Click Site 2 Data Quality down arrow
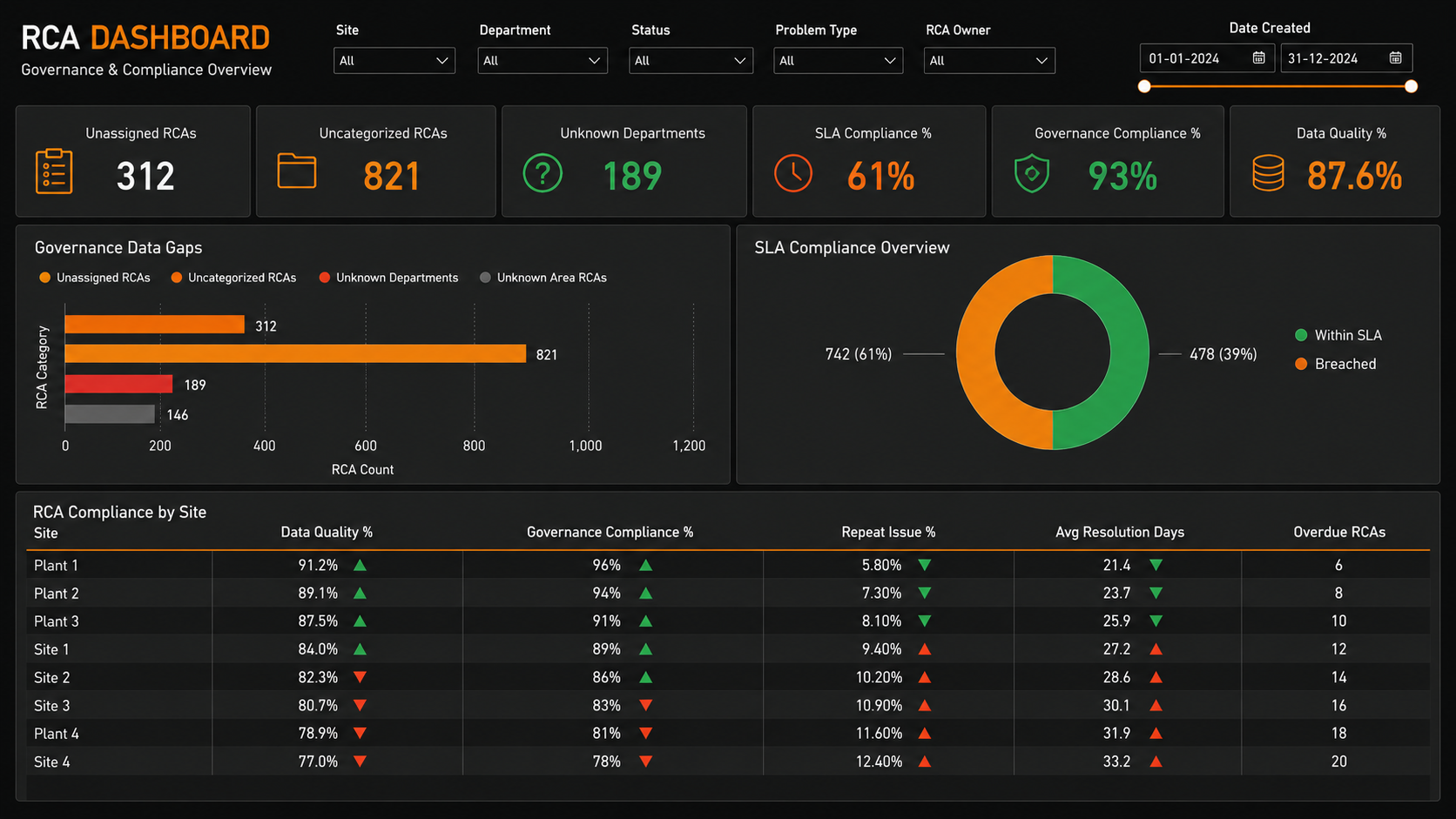This screenshot has height=819, width=1456. [x=360, y=676]
